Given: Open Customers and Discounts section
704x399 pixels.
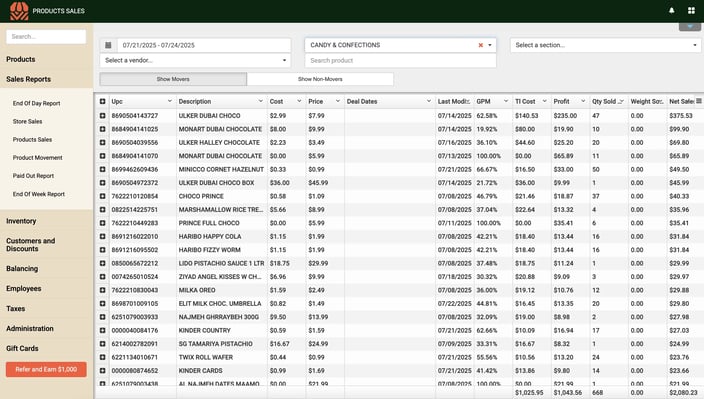Looking at the screenshot, I should tap(31, 245).
